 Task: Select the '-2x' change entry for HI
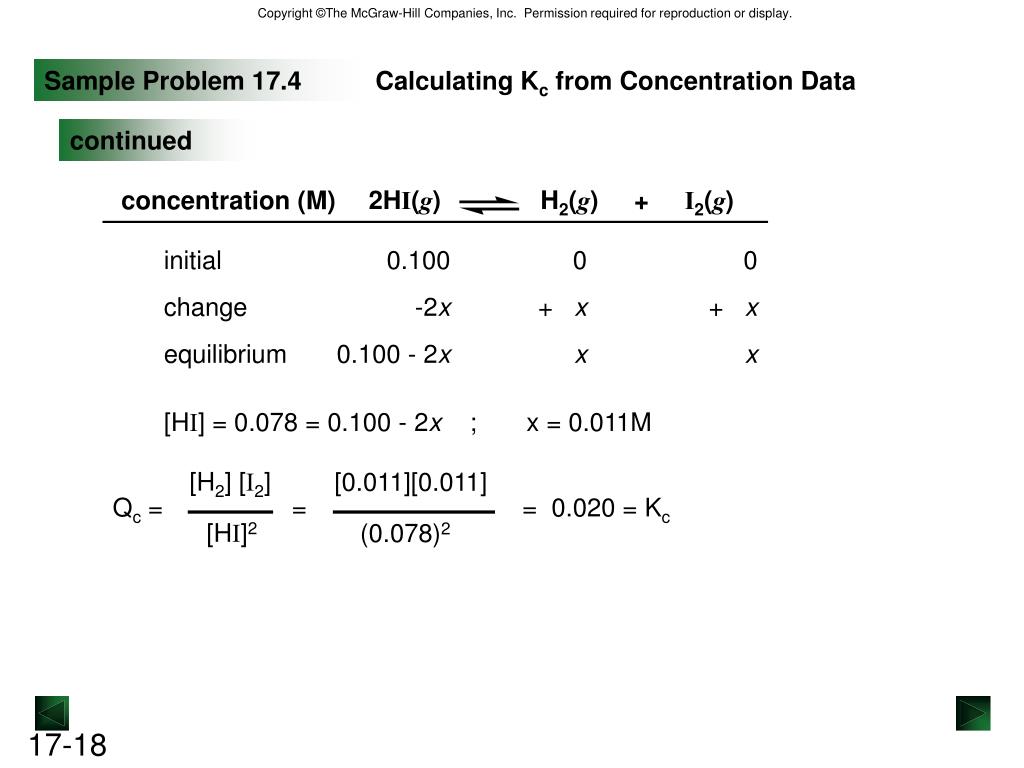point(433,308)
